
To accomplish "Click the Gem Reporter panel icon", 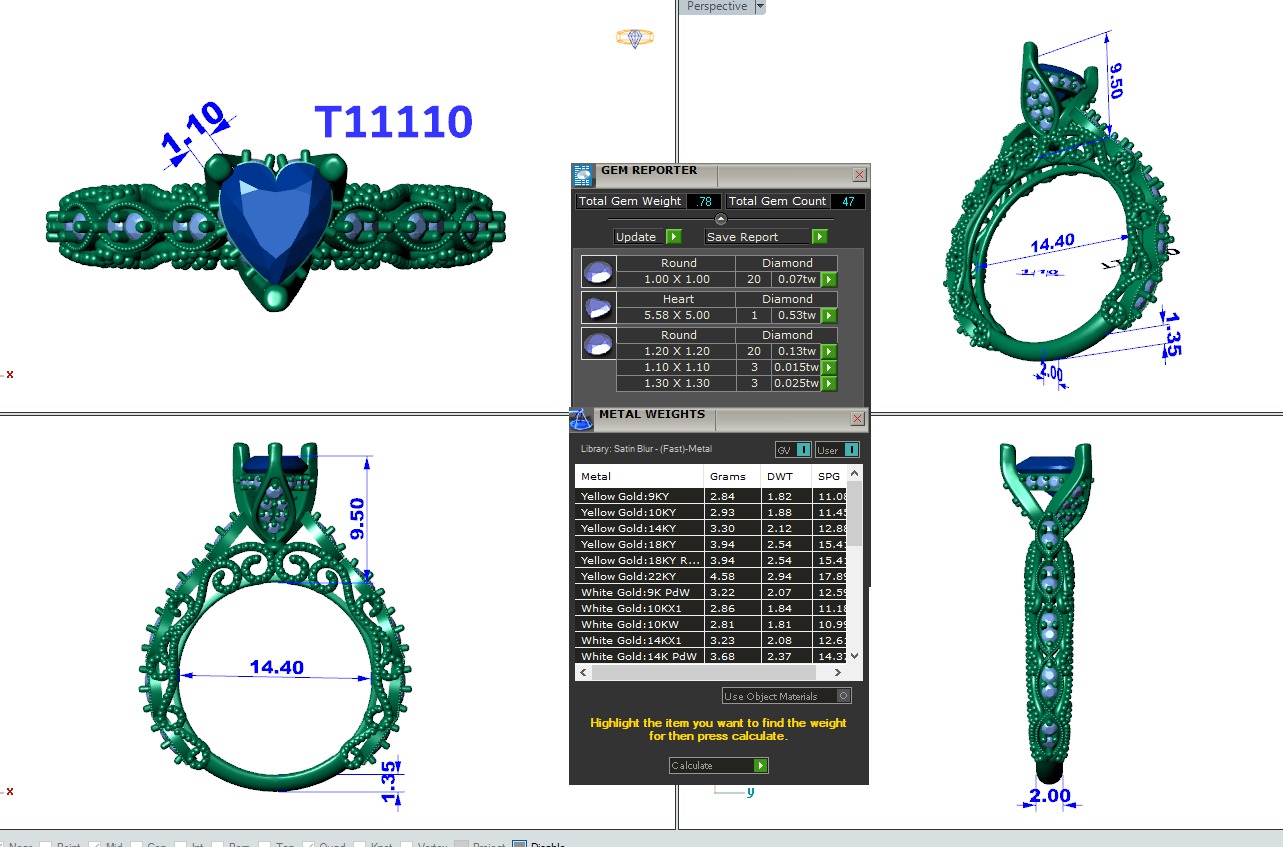I will (x=583, y=175).
